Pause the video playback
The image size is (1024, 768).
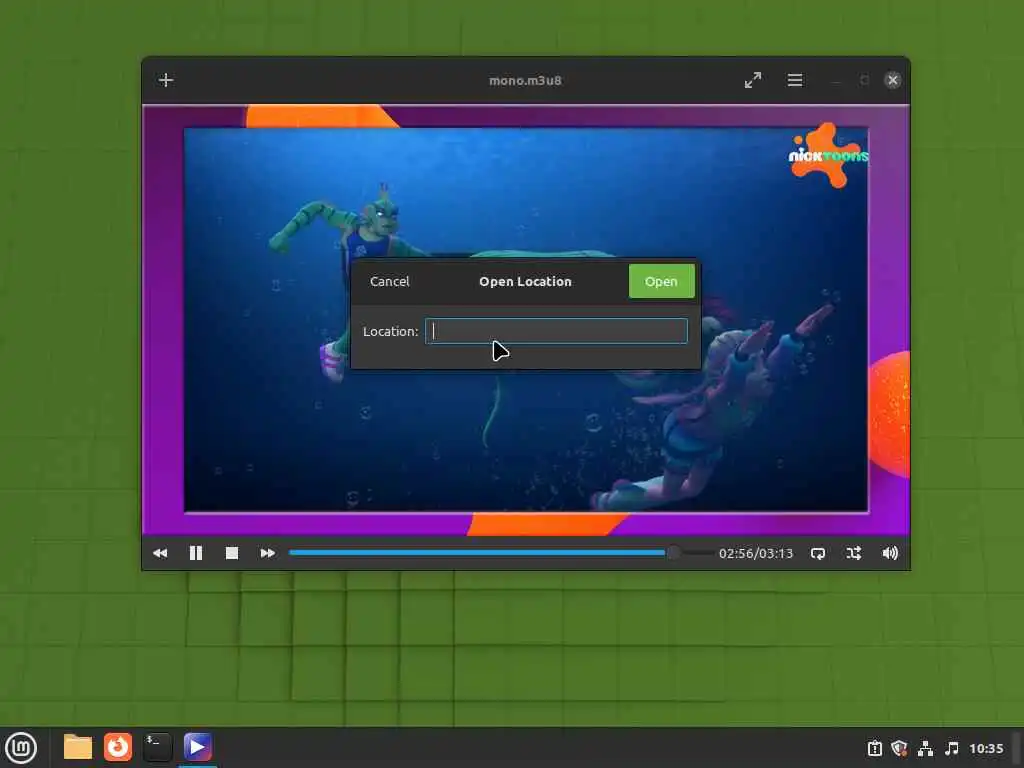pyautogui.click(x=196, y=553)
